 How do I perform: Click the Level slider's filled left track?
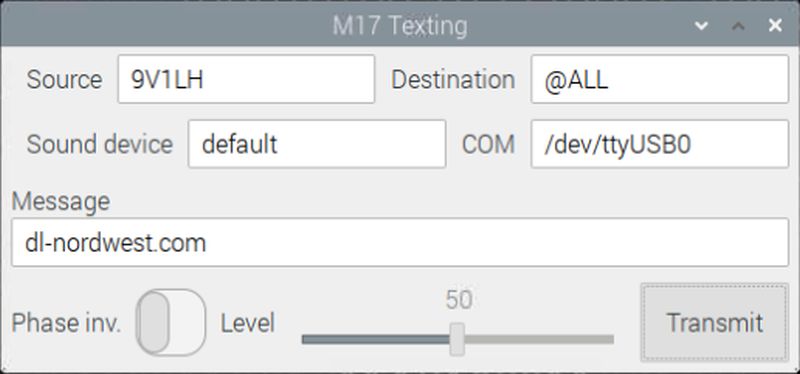pyautogui.click(x=376, y=339)
